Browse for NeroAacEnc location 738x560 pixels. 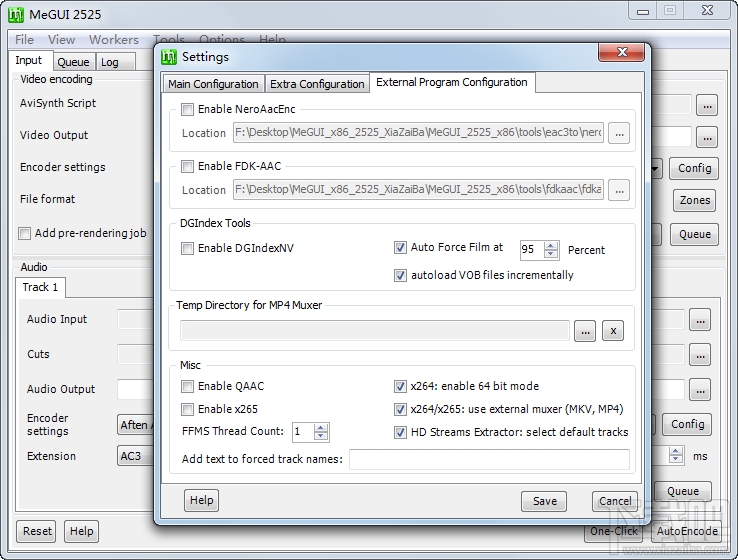pos(619,134)
